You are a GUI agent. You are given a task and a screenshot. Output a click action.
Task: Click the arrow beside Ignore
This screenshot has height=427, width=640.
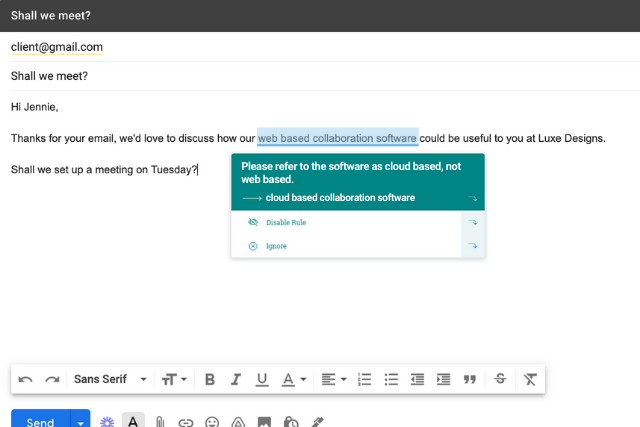click(x=473, y=246)
